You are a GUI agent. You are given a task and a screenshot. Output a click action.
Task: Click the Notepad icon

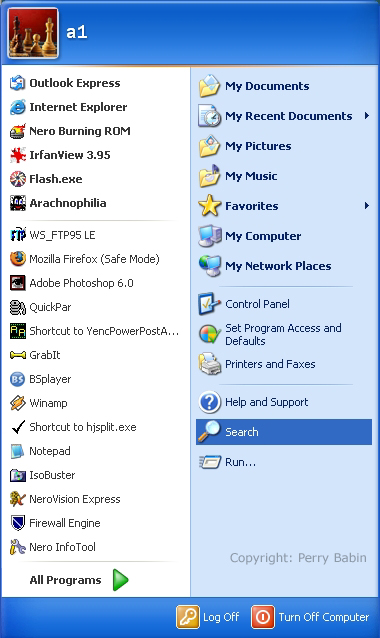click(x=17, y=451)
